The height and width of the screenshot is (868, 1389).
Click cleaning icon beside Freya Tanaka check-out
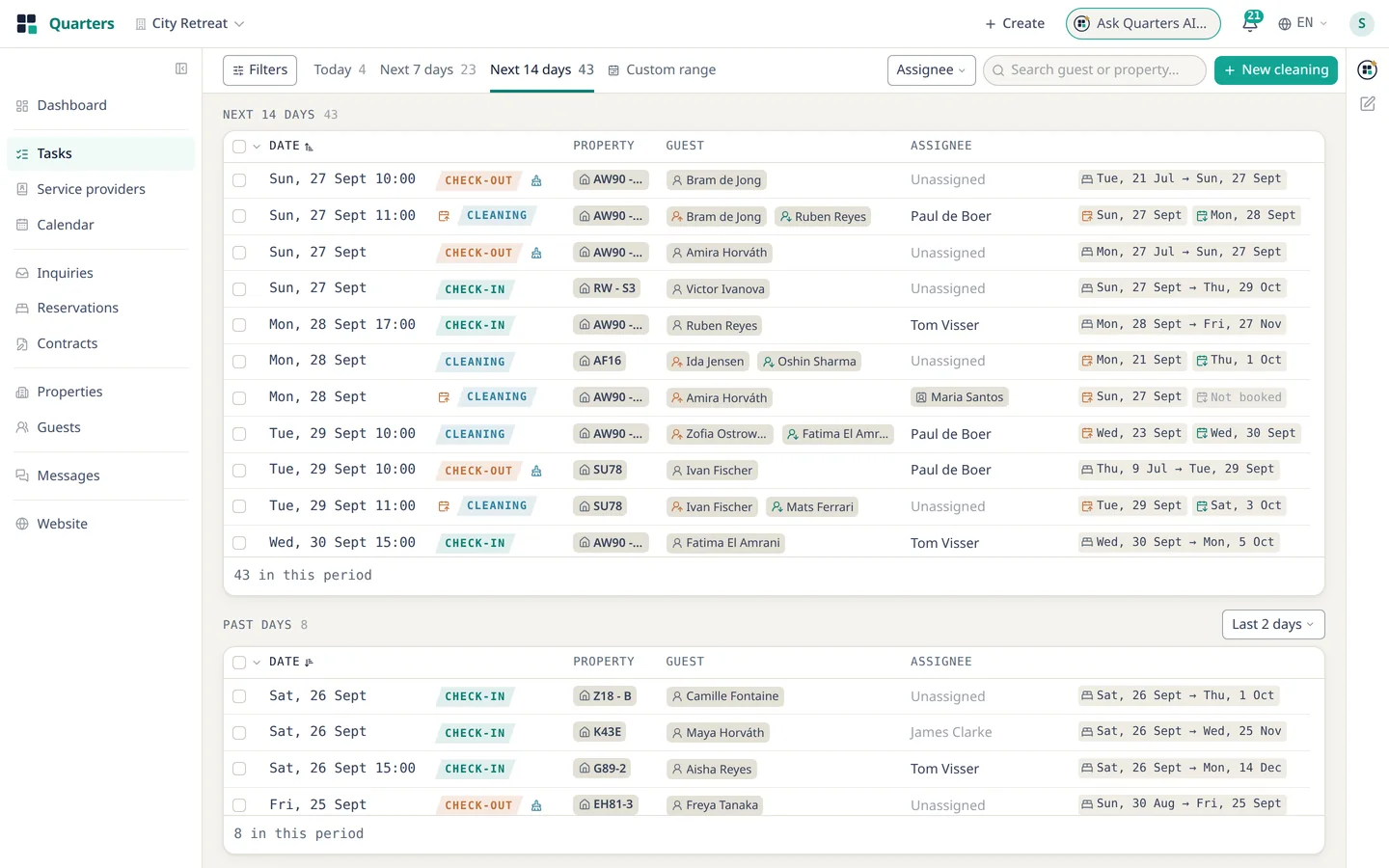(x=536, y=805)
